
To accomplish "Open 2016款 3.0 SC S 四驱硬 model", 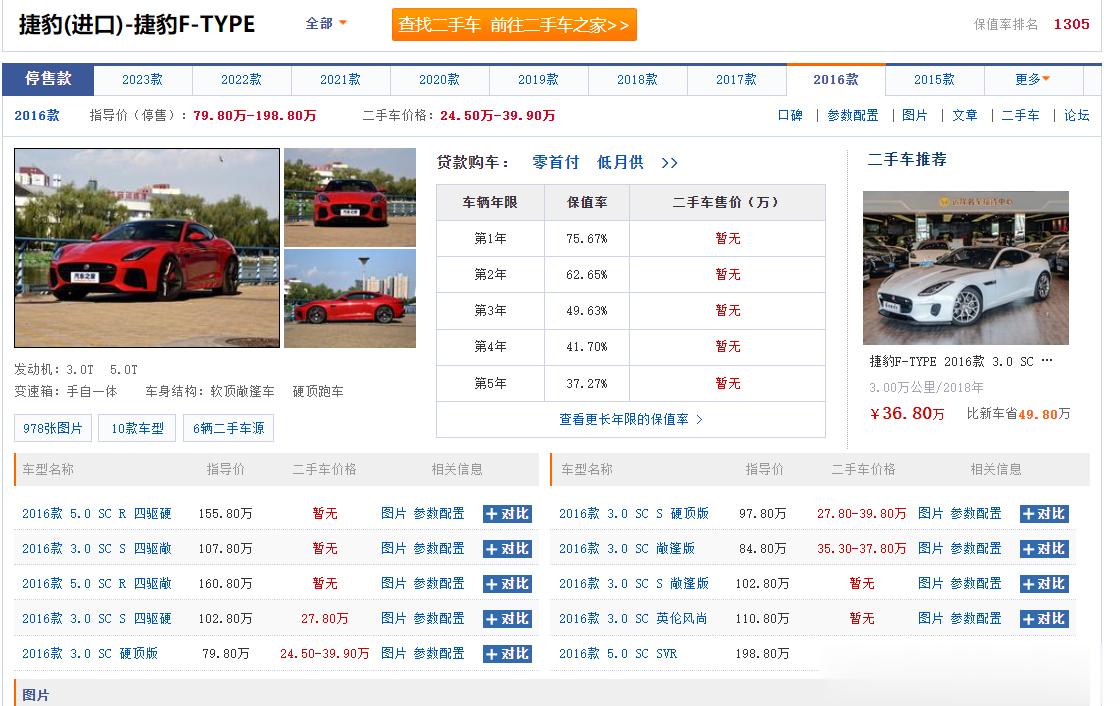I will (x=96, y=619).
